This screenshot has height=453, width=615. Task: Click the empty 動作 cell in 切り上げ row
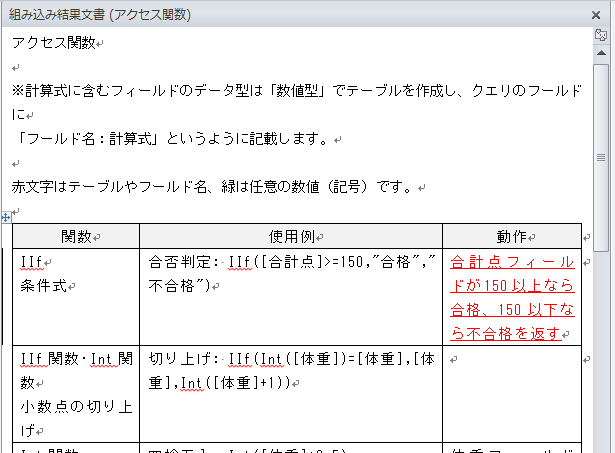[512, 394]
